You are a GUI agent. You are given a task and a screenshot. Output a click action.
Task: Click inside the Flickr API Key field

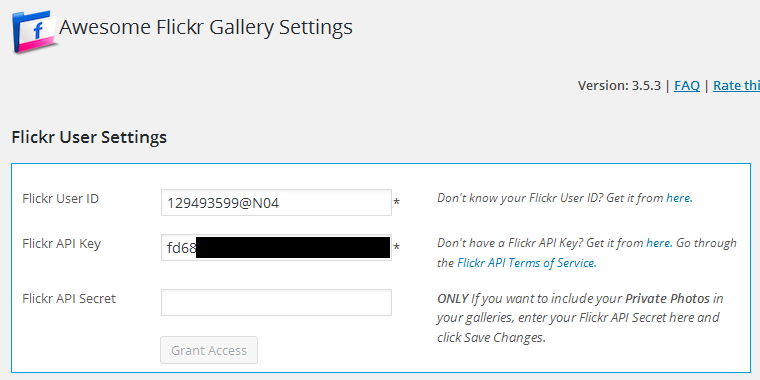point(276,248)
